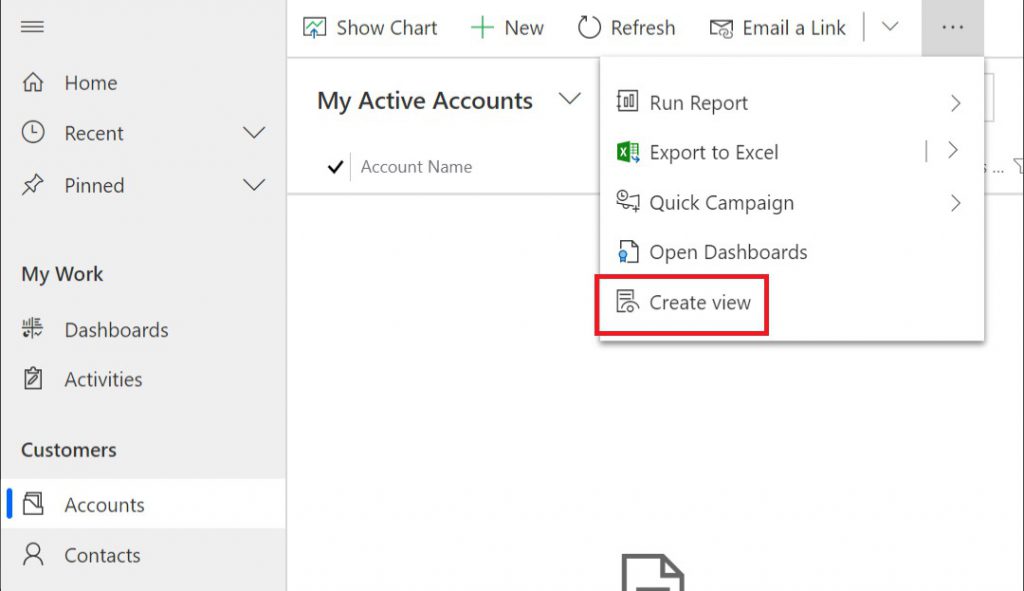The width and height of the screenshot is (1024, 591).
Task: Open the Email a Link dropdown arrow
Action: 889,27
